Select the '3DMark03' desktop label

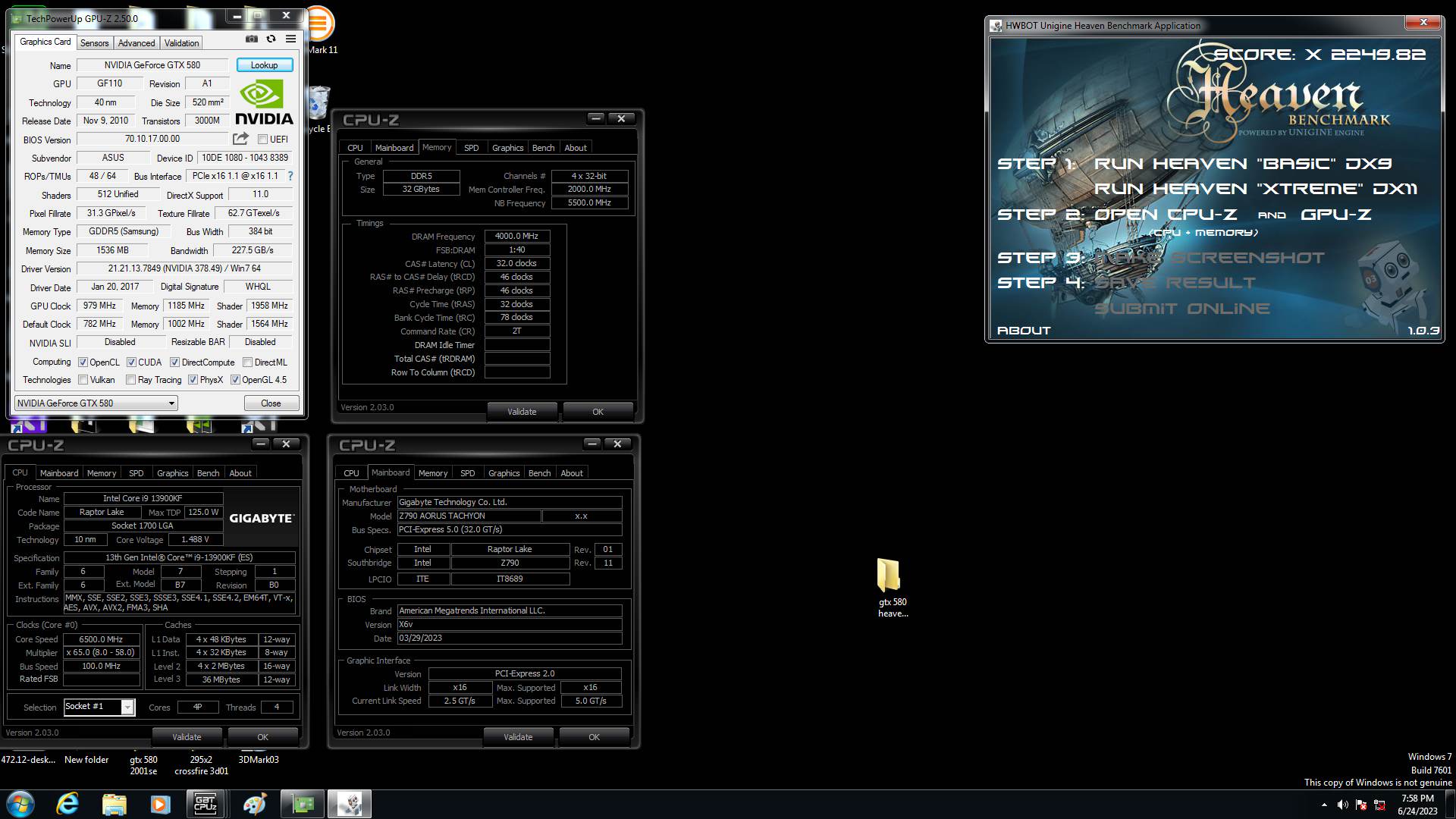[259, 760]
